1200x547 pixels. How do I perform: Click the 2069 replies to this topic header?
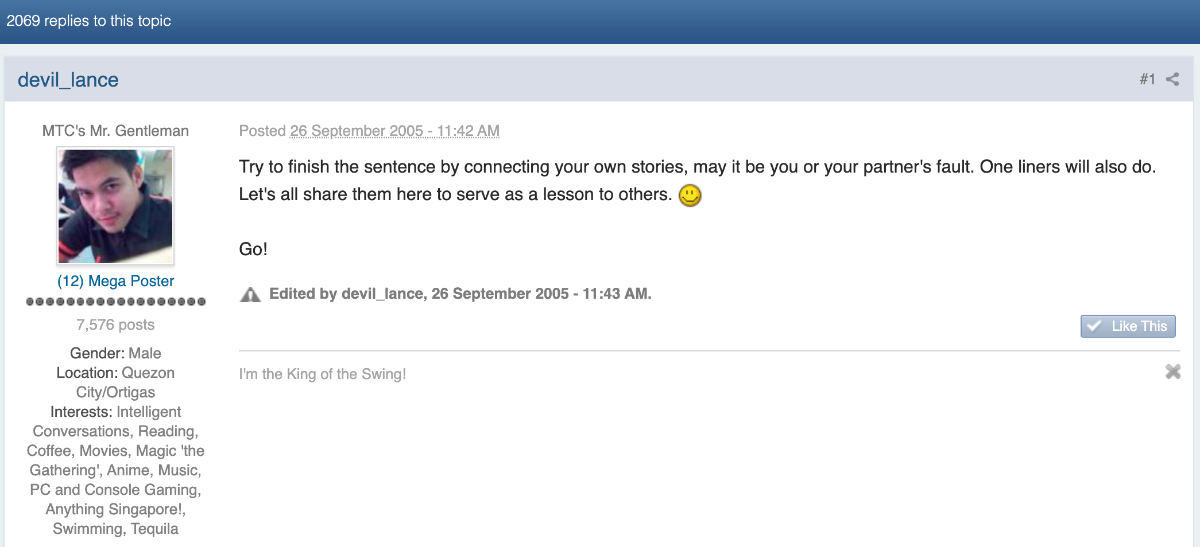[x=89, y=21]
